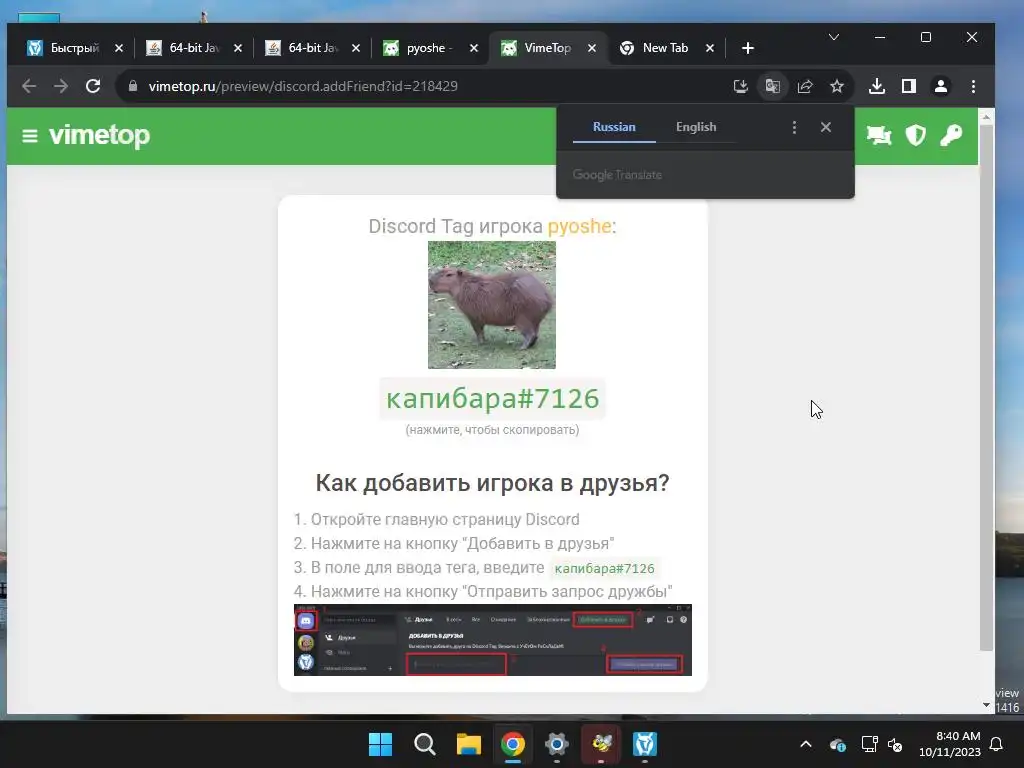Copy the large капибара#7126 tag
The width and height of the screenshot is (1024, 768).
[492, 398]
